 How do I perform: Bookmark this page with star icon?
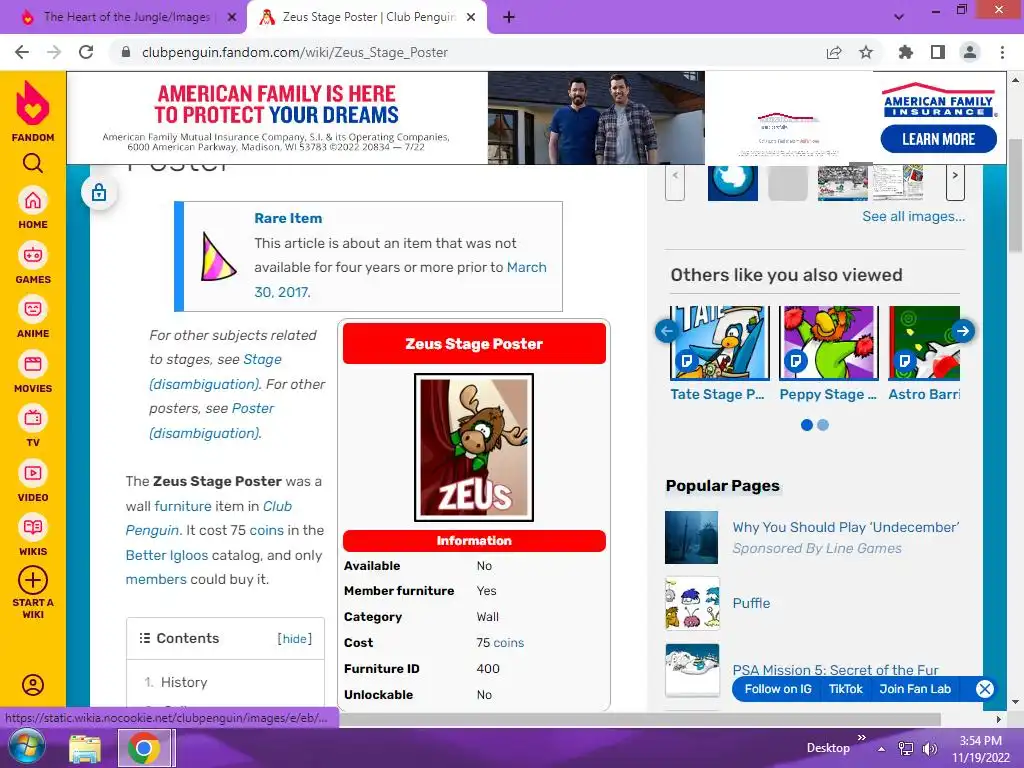[x=866, y=52]
